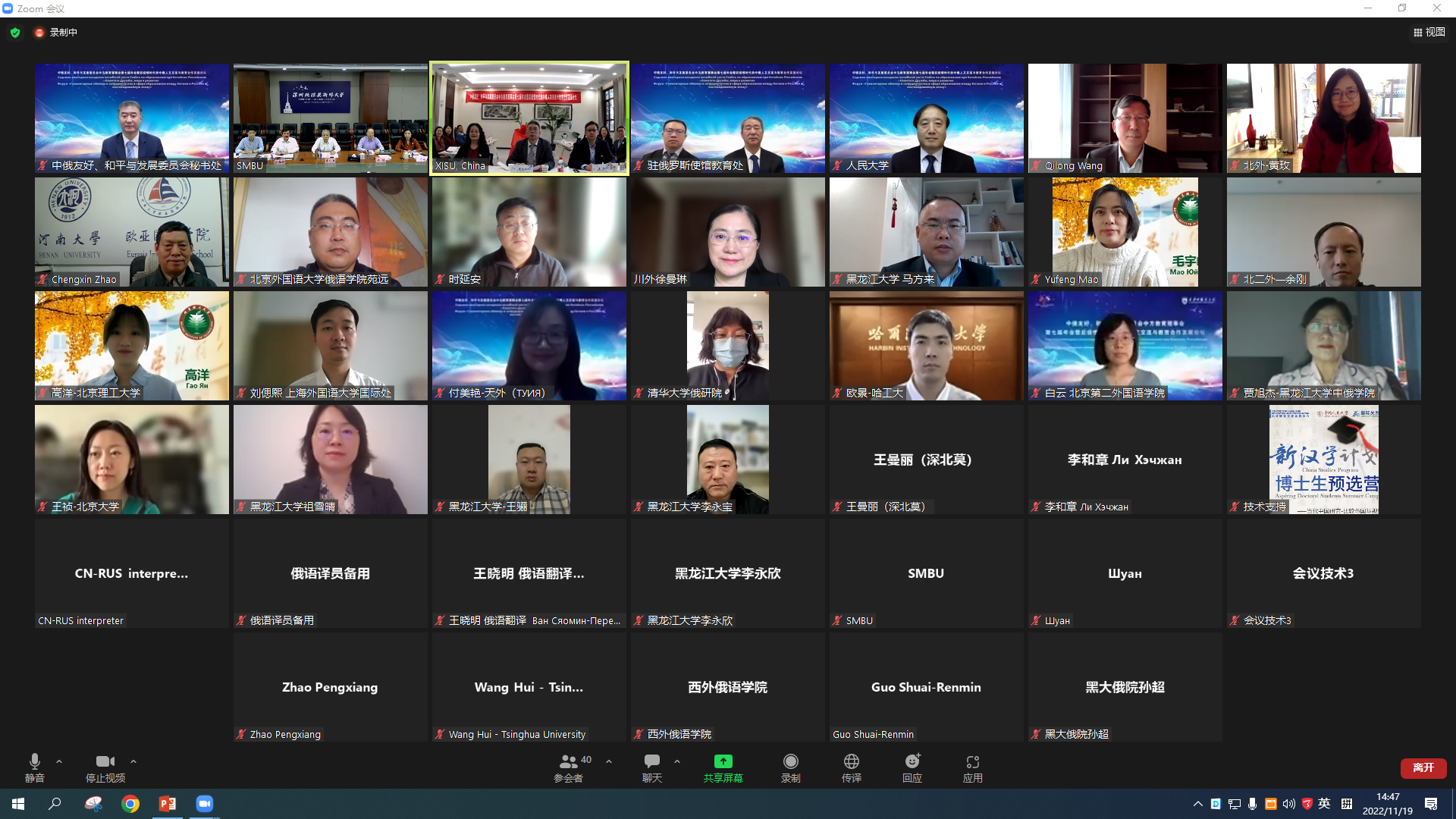Toggle the Stop Video camera button
The width and height of the screenshot is (1456, 819).
point(105,761)
